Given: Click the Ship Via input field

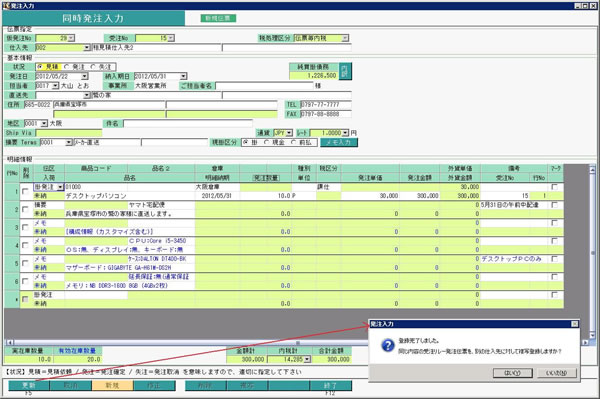Looking at the screenshot, I should click(x=69, y=133).
